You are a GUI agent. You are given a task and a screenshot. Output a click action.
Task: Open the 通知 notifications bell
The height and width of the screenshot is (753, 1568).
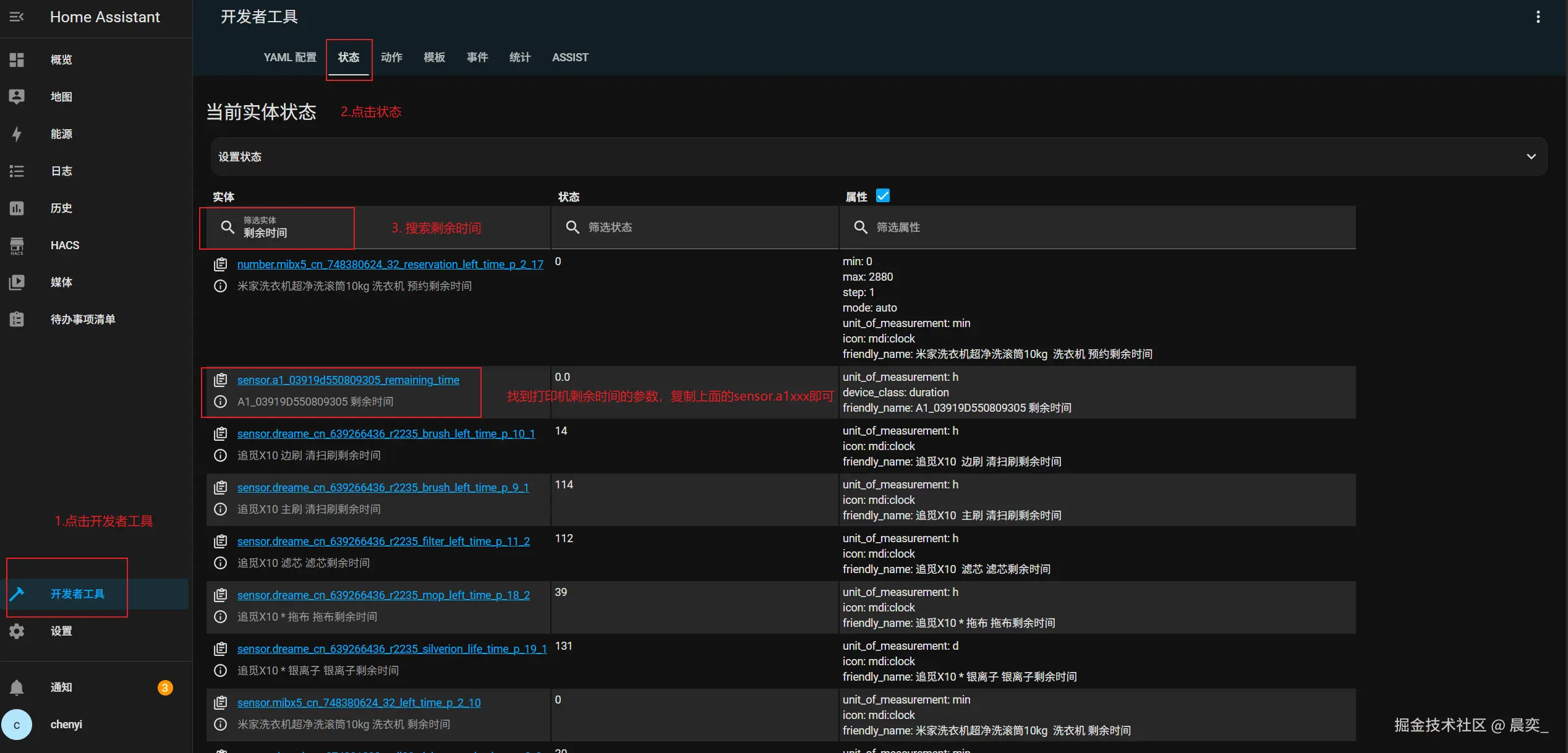tap(17, 687)
